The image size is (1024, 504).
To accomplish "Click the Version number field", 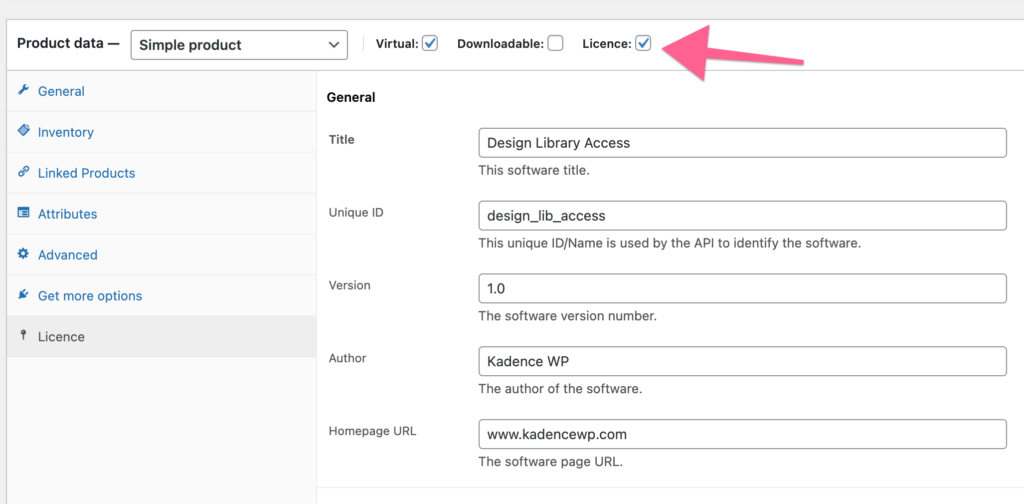I will coord(742,289).
